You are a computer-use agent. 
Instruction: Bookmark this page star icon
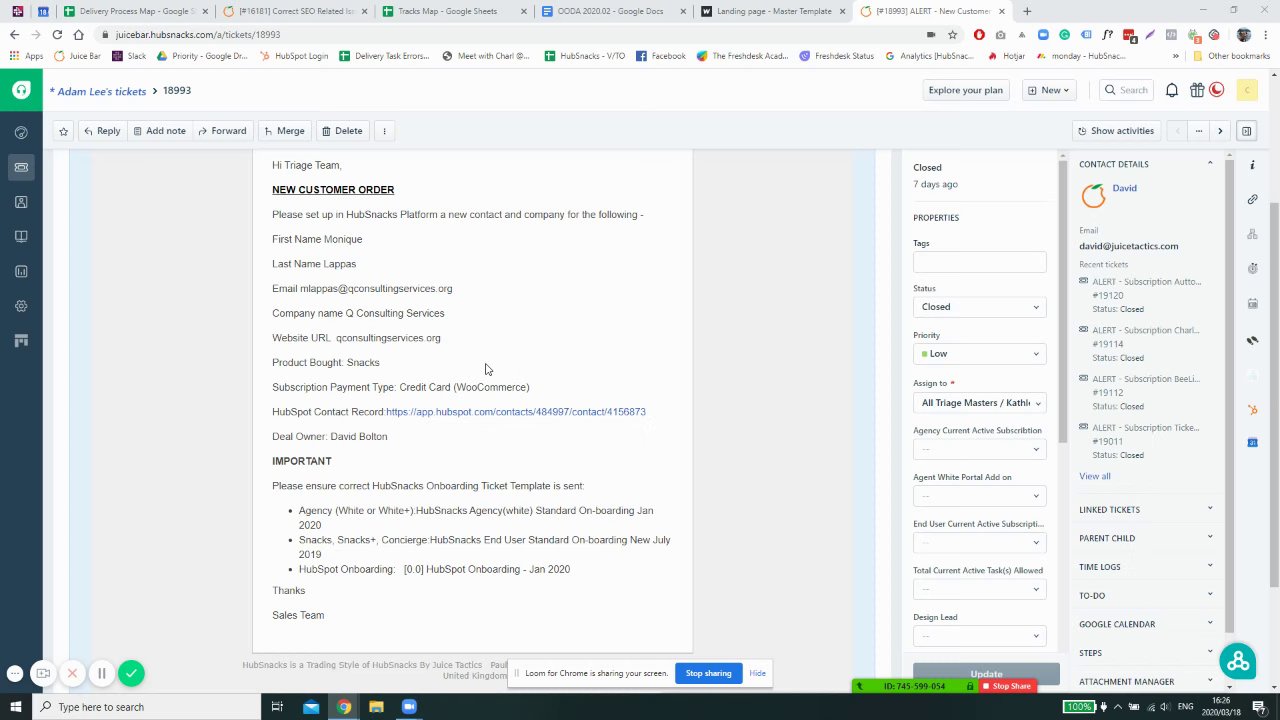click(952, 34)
